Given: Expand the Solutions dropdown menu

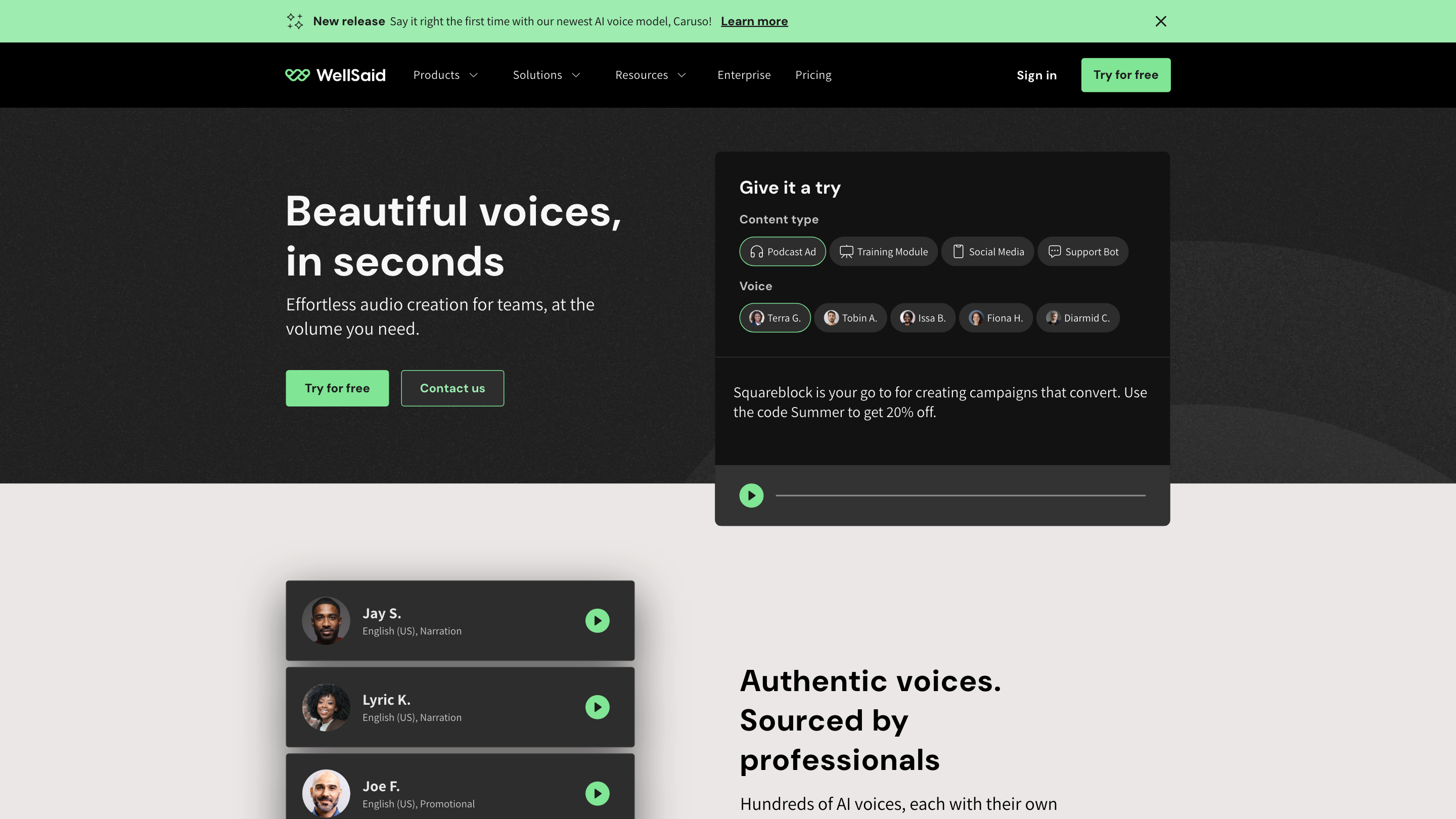Looking at the screenshot, I should coord(547,75).
